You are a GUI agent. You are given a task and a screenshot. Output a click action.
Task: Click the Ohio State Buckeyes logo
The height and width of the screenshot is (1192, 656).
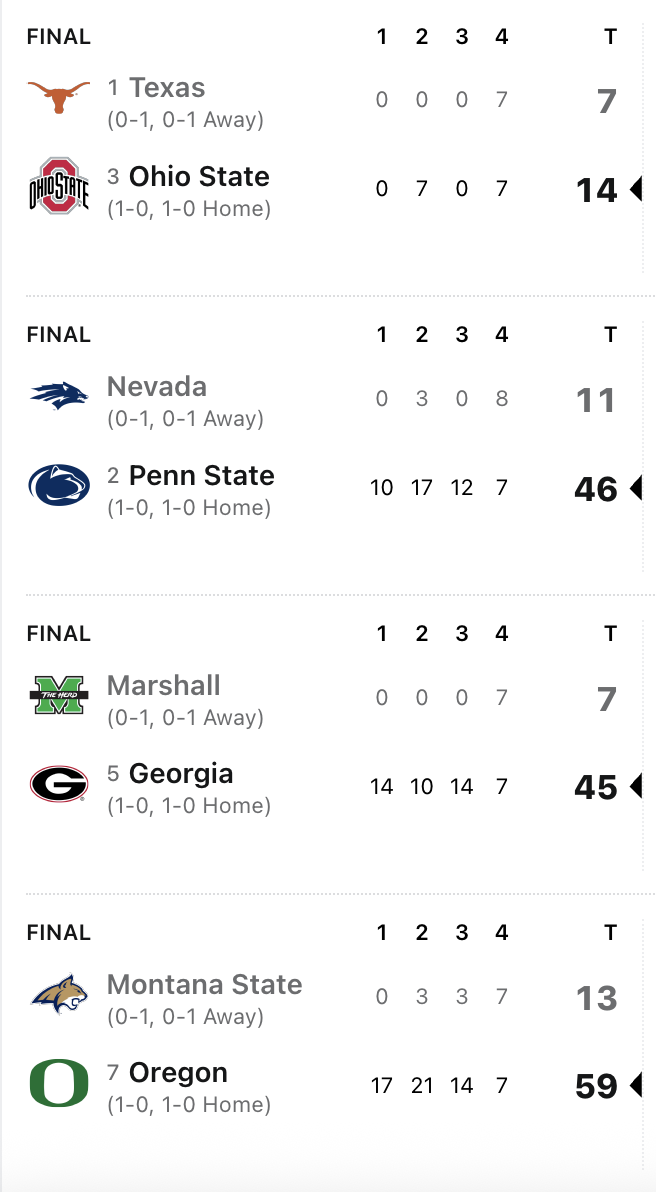click(x=59, y=186)
